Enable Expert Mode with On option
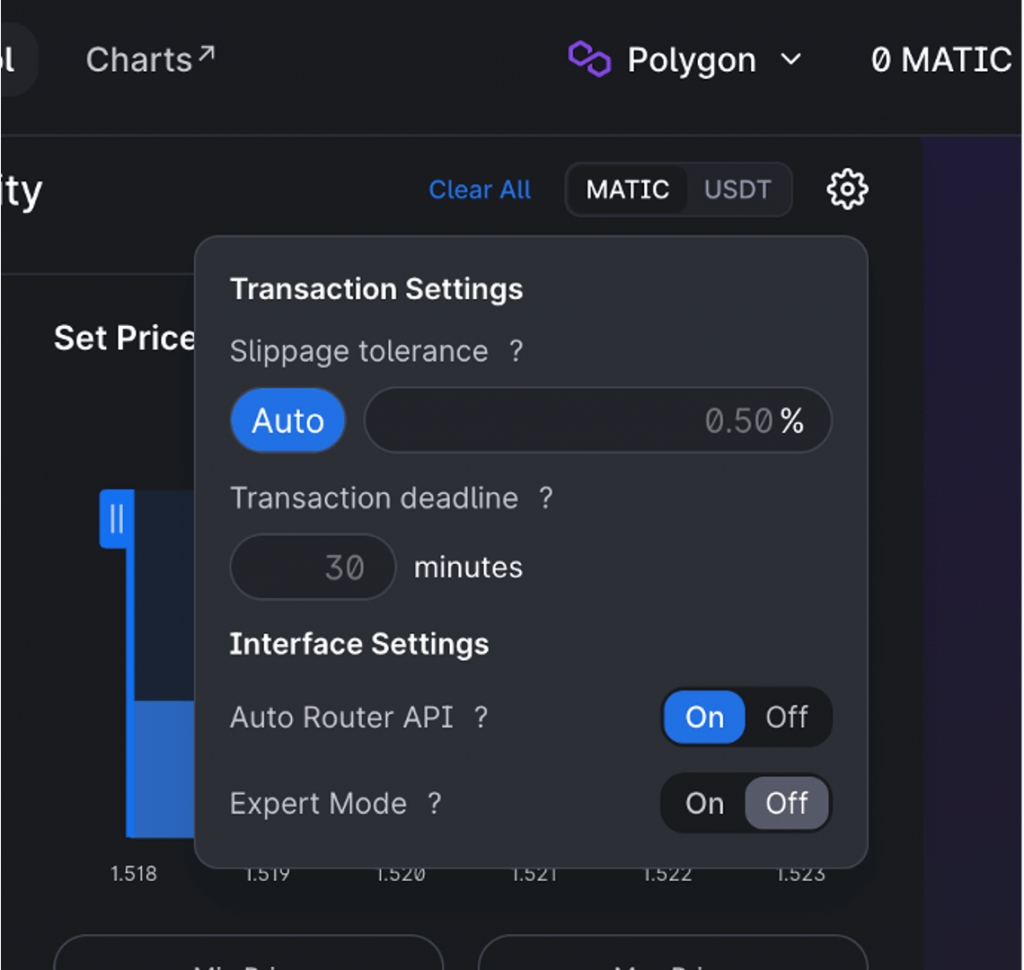 (704, 804)
